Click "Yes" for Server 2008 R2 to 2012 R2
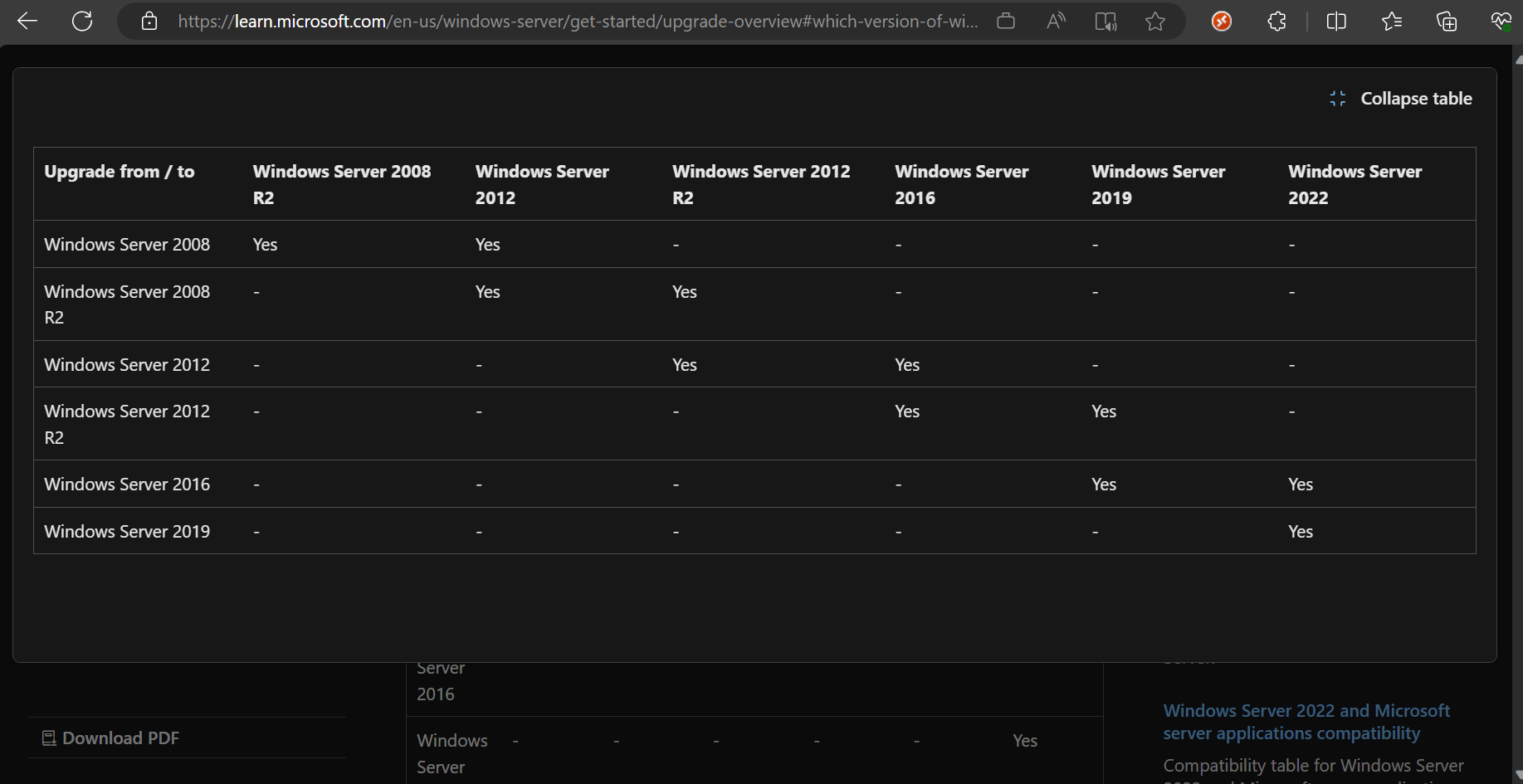Image resolution: width=1523 pixels, height=784 pixels. point(685,292)
